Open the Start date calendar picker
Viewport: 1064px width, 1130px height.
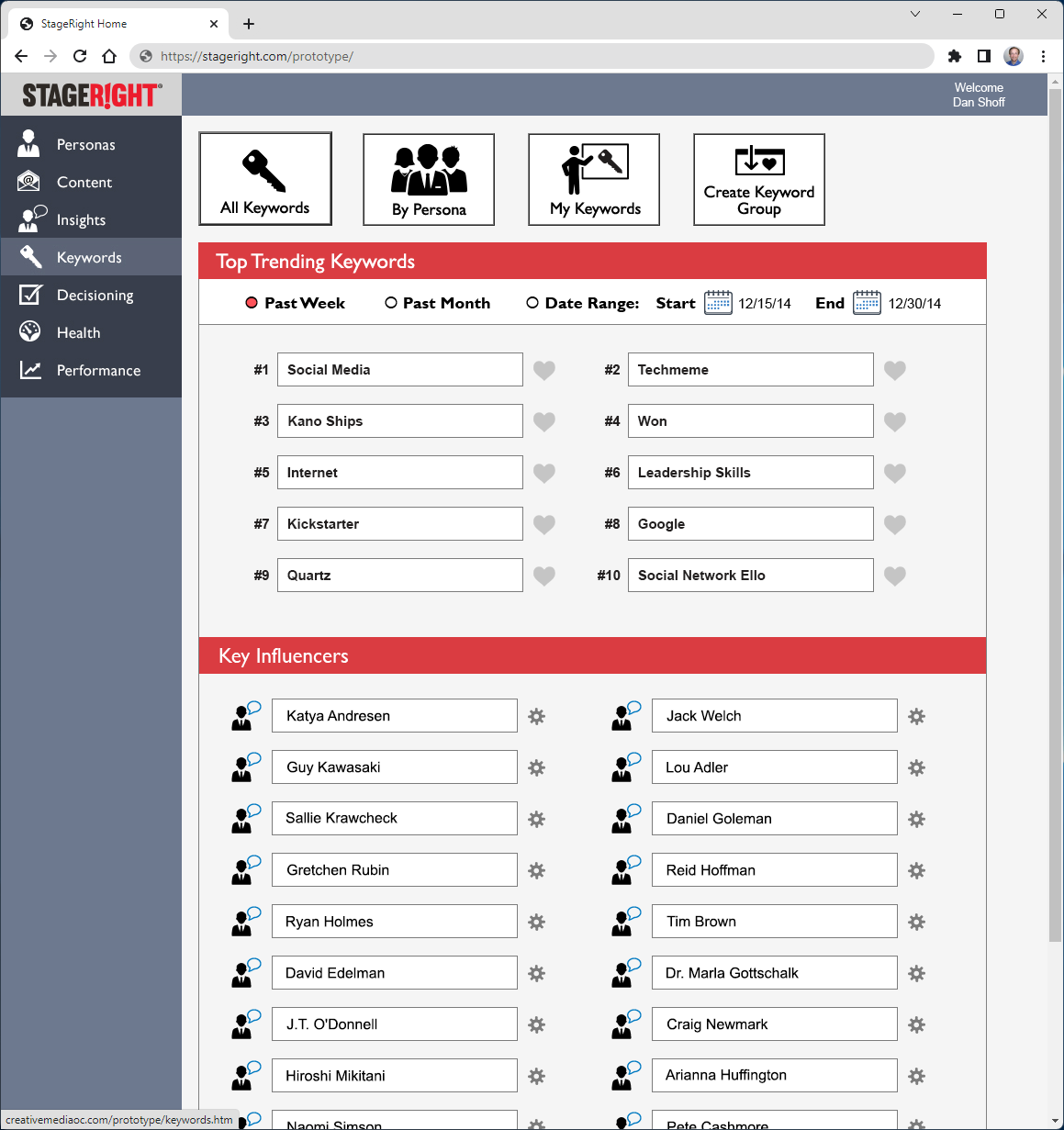point(718,302)
